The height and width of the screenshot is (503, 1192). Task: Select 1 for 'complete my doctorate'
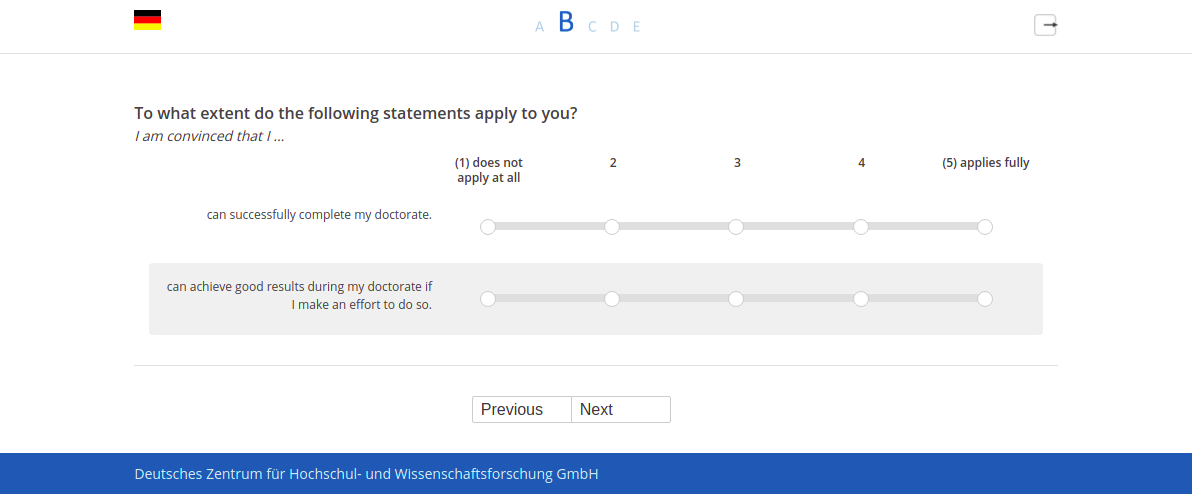point(488,227)
